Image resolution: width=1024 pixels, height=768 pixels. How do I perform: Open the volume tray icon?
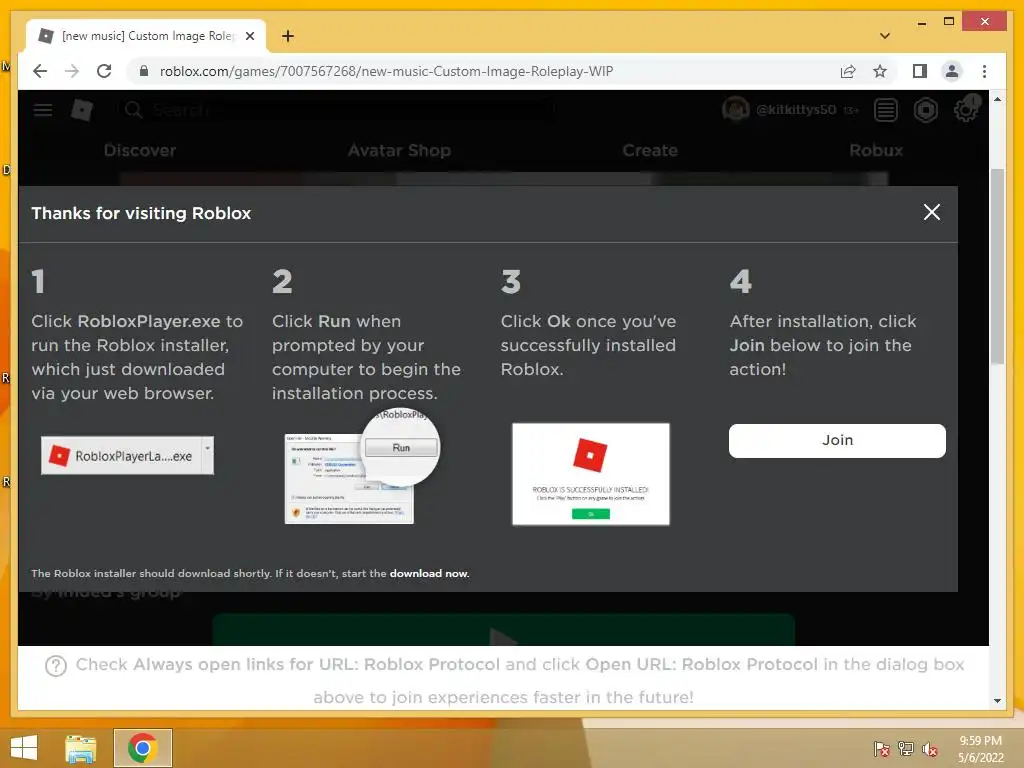click(x=929, y=748)
